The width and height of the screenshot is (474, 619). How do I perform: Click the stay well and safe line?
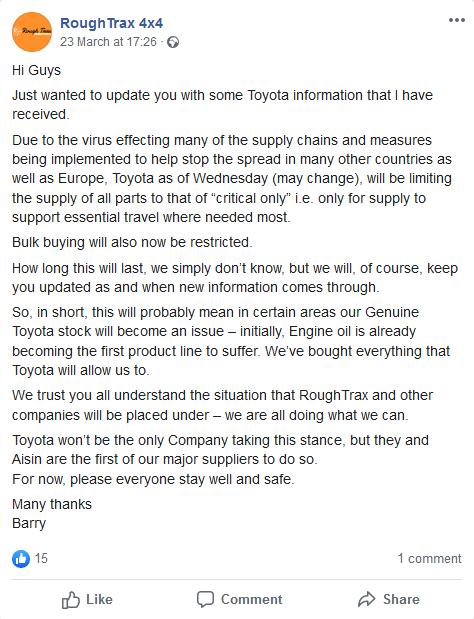(x=153, y=479)
